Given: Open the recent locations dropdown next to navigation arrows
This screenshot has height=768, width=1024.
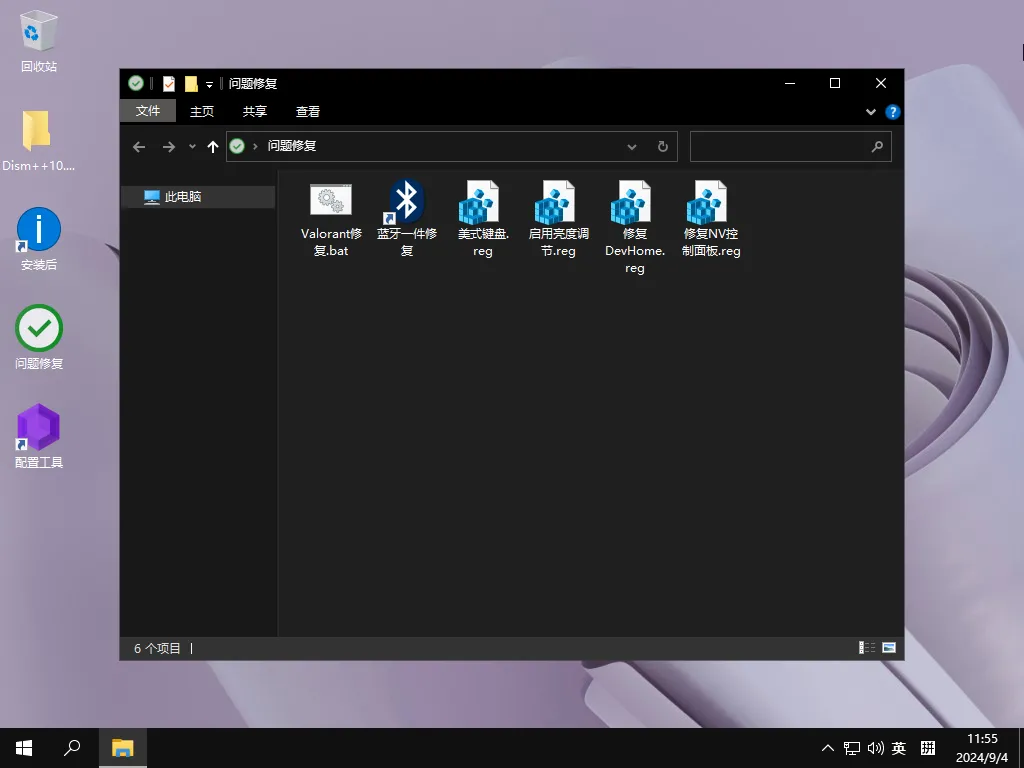Looking at the screenshot, I should pyautogui.click(x=192, y=146).
